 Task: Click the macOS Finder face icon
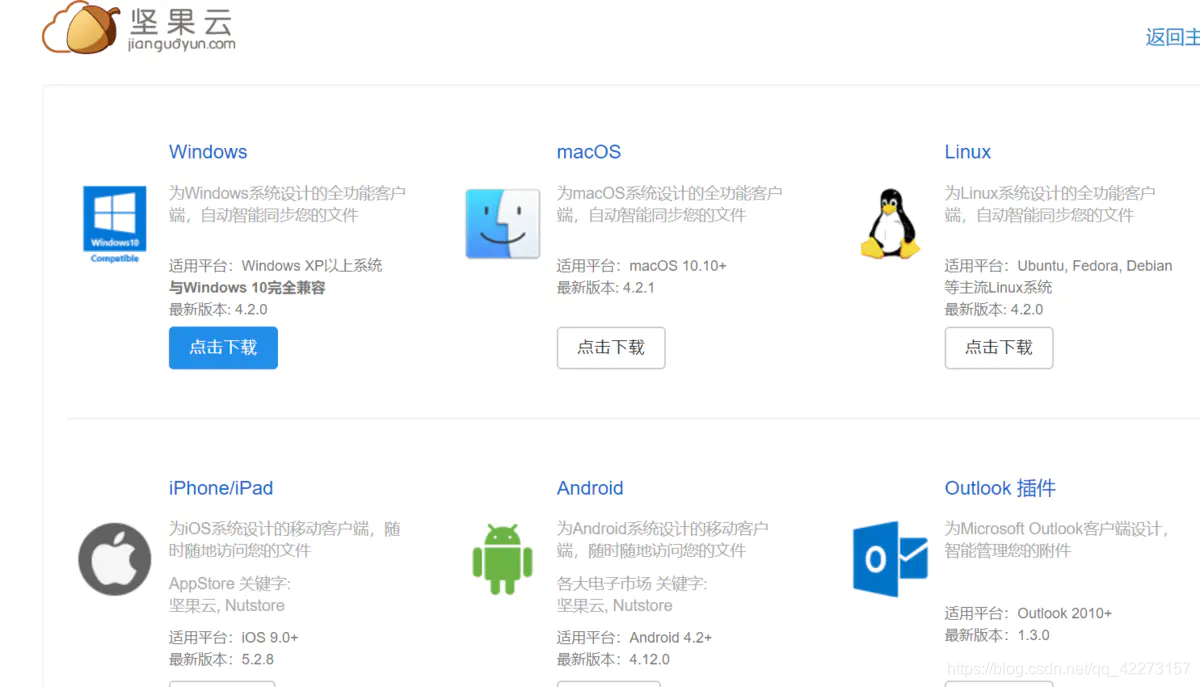[503, 223]
